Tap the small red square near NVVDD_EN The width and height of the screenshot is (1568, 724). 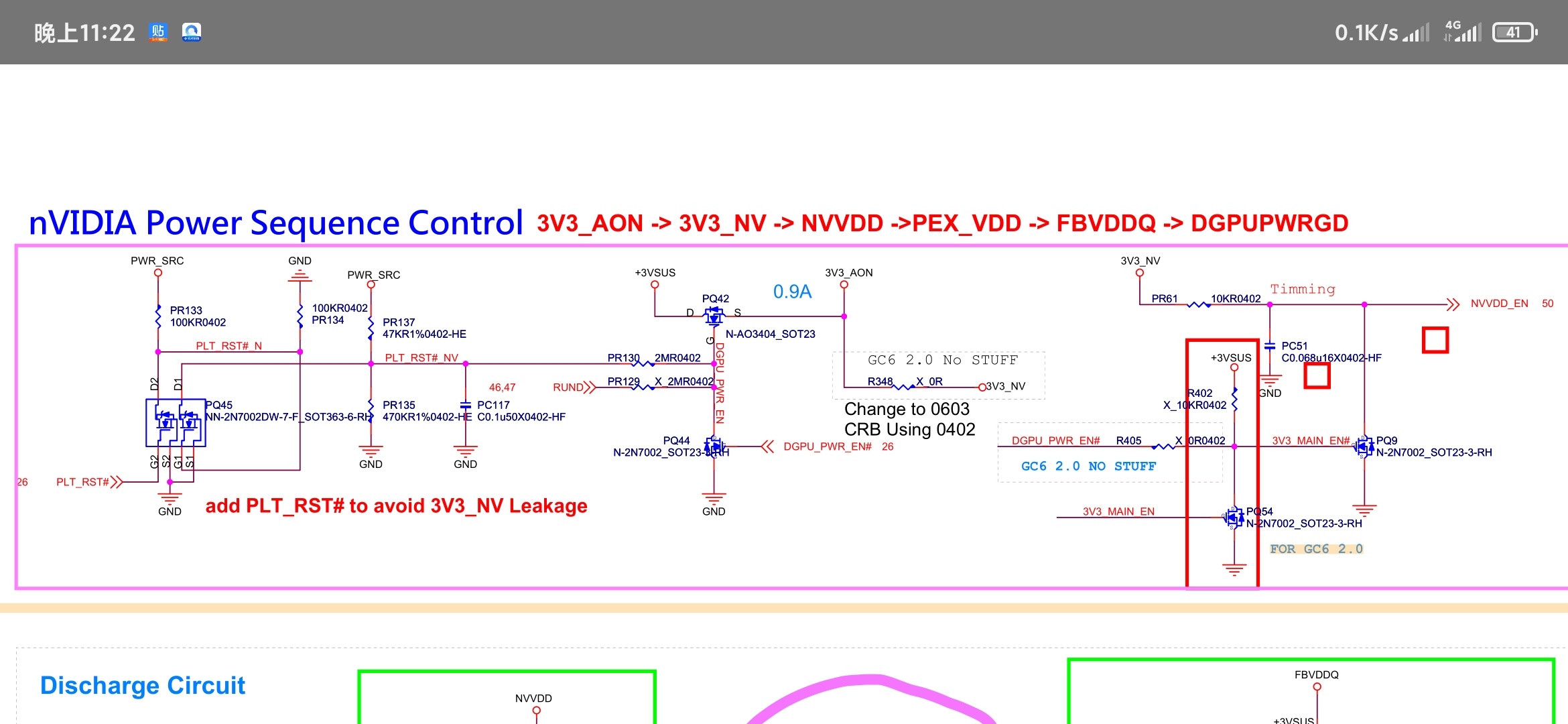click(x=1435, y=340)
